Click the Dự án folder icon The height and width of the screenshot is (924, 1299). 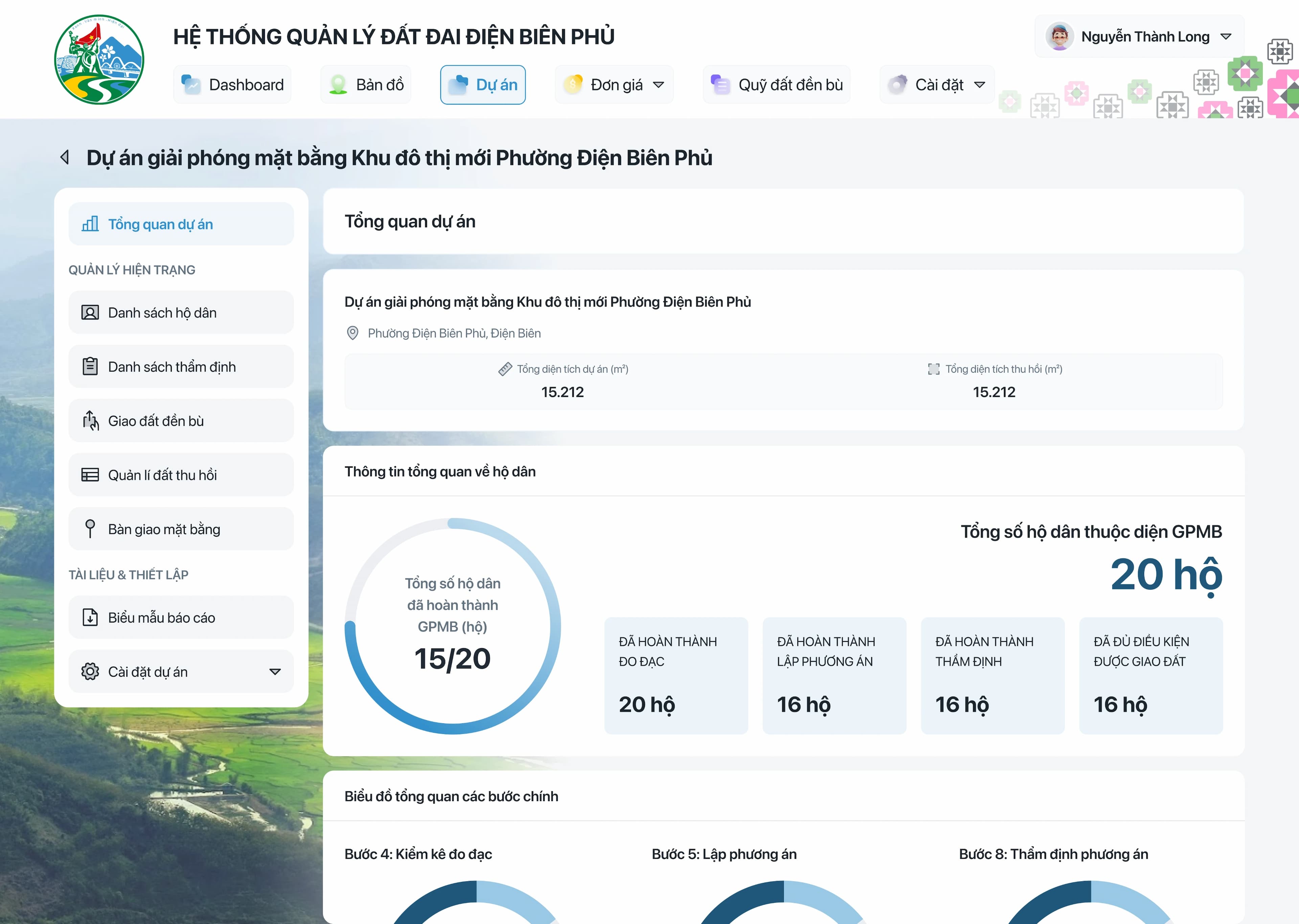(x=458, y=85)
